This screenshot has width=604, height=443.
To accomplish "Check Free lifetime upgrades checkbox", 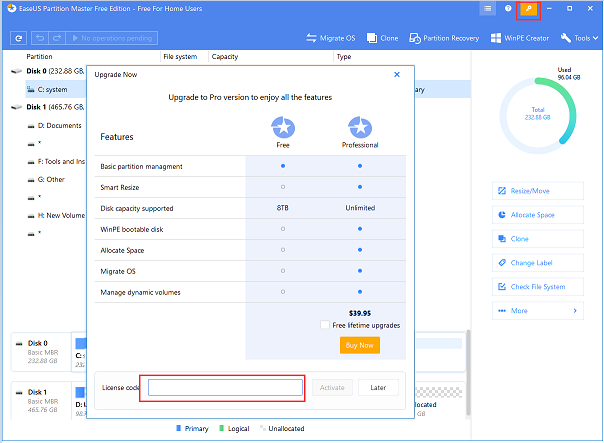I will 325,325.
